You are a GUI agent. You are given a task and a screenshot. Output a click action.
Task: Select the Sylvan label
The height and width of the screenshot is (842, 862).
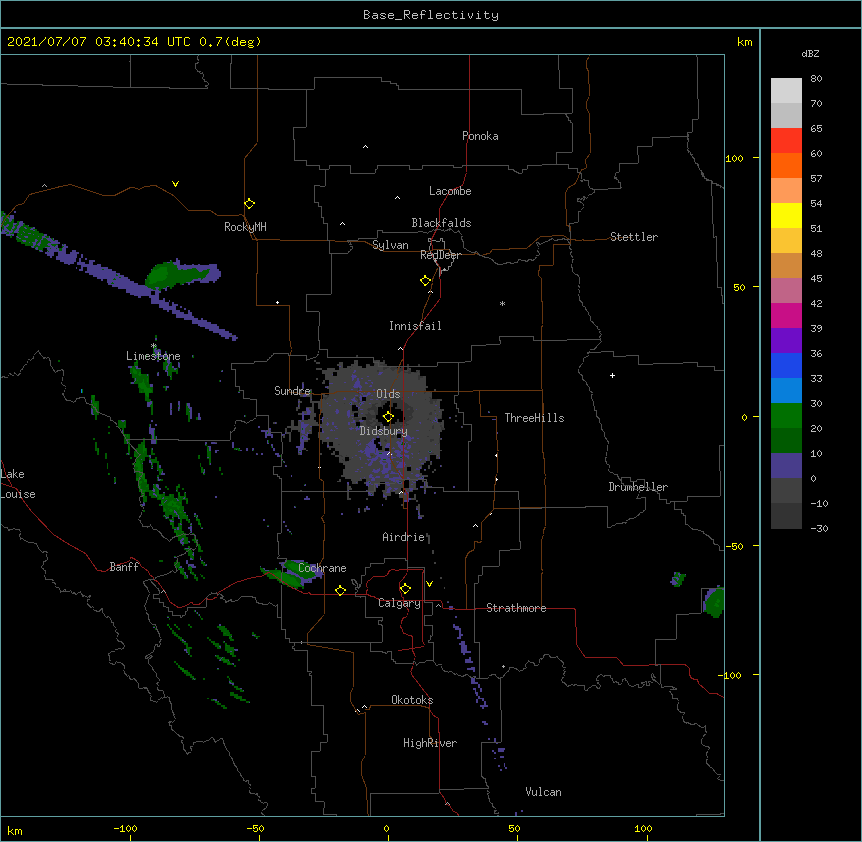tap(390, 245)
